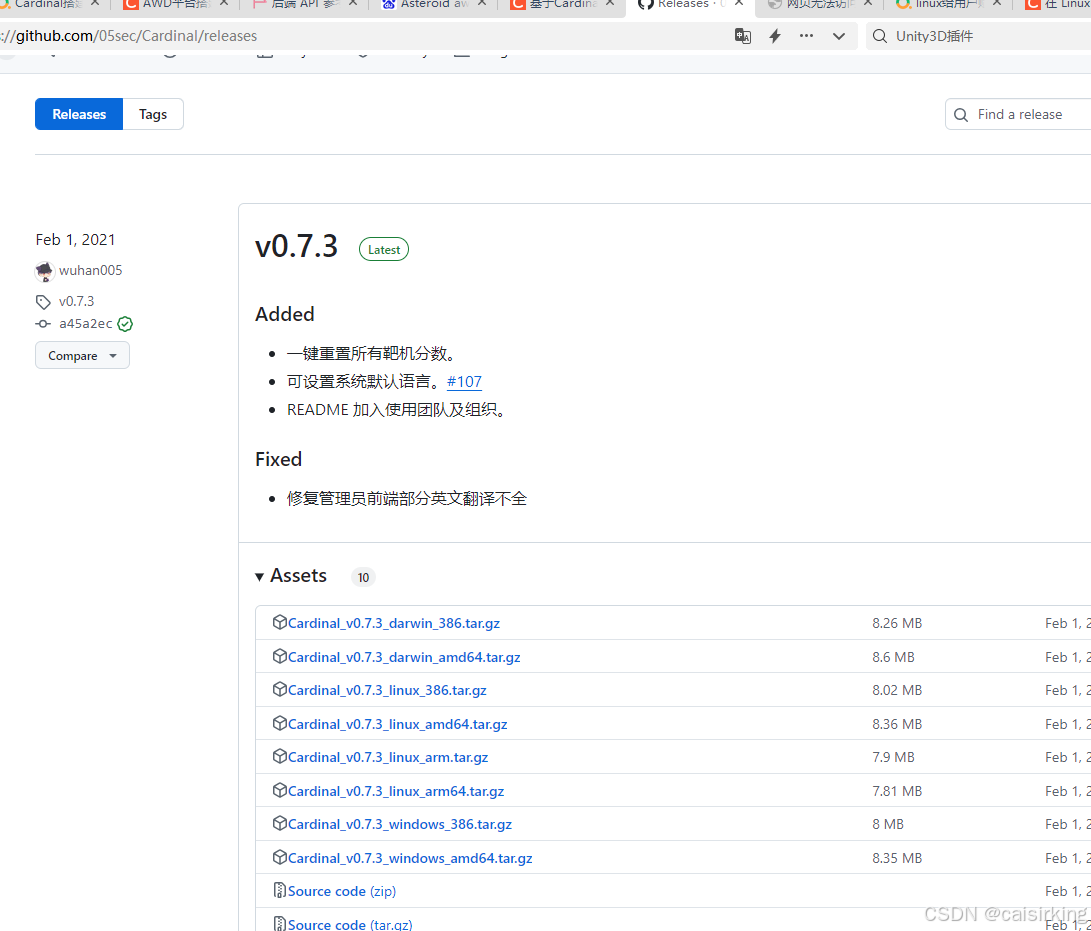Click package icon for linux_arm64 asset

point(280,790)
